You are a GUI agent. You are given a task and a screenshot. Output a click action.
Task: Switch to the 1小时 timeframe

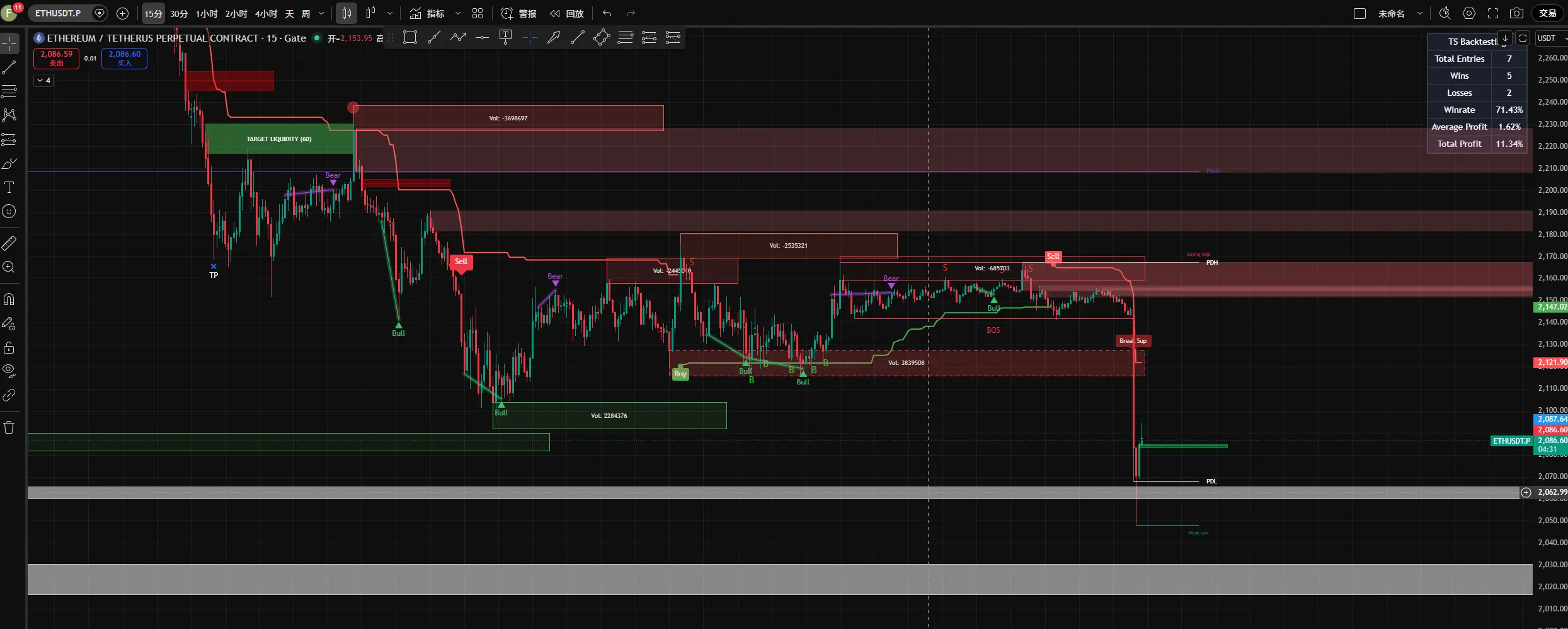(207, 13)
